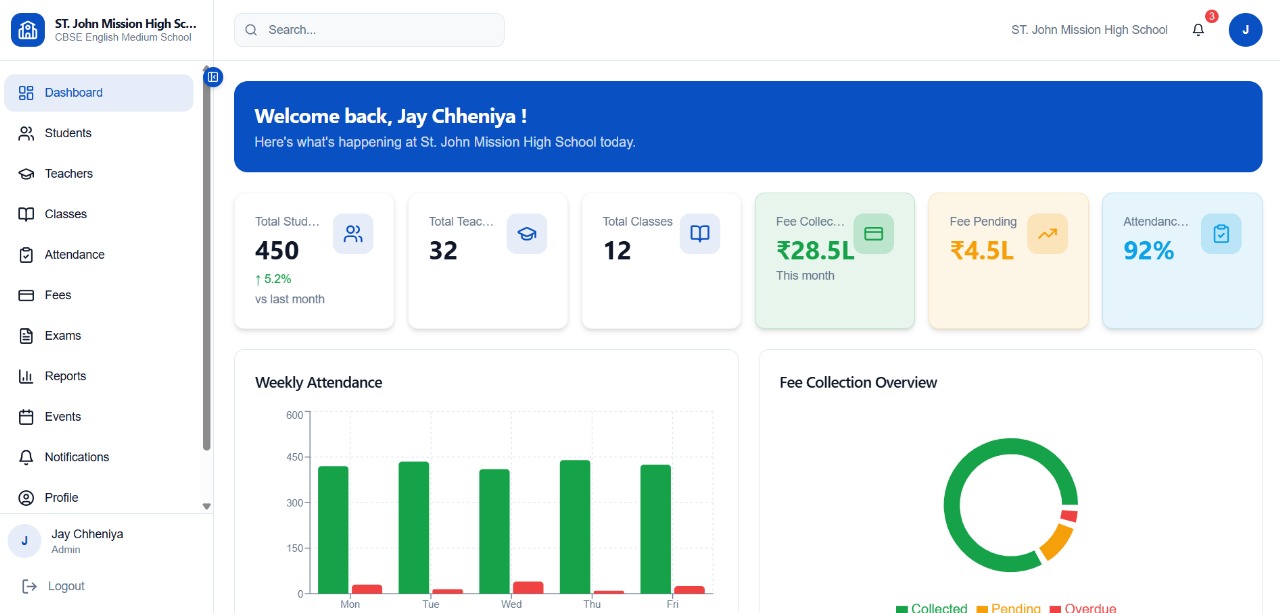This screenshot has height=613, width=1280.
Task: Navigate to Events in sidebar
Action: tap(63, 417)
